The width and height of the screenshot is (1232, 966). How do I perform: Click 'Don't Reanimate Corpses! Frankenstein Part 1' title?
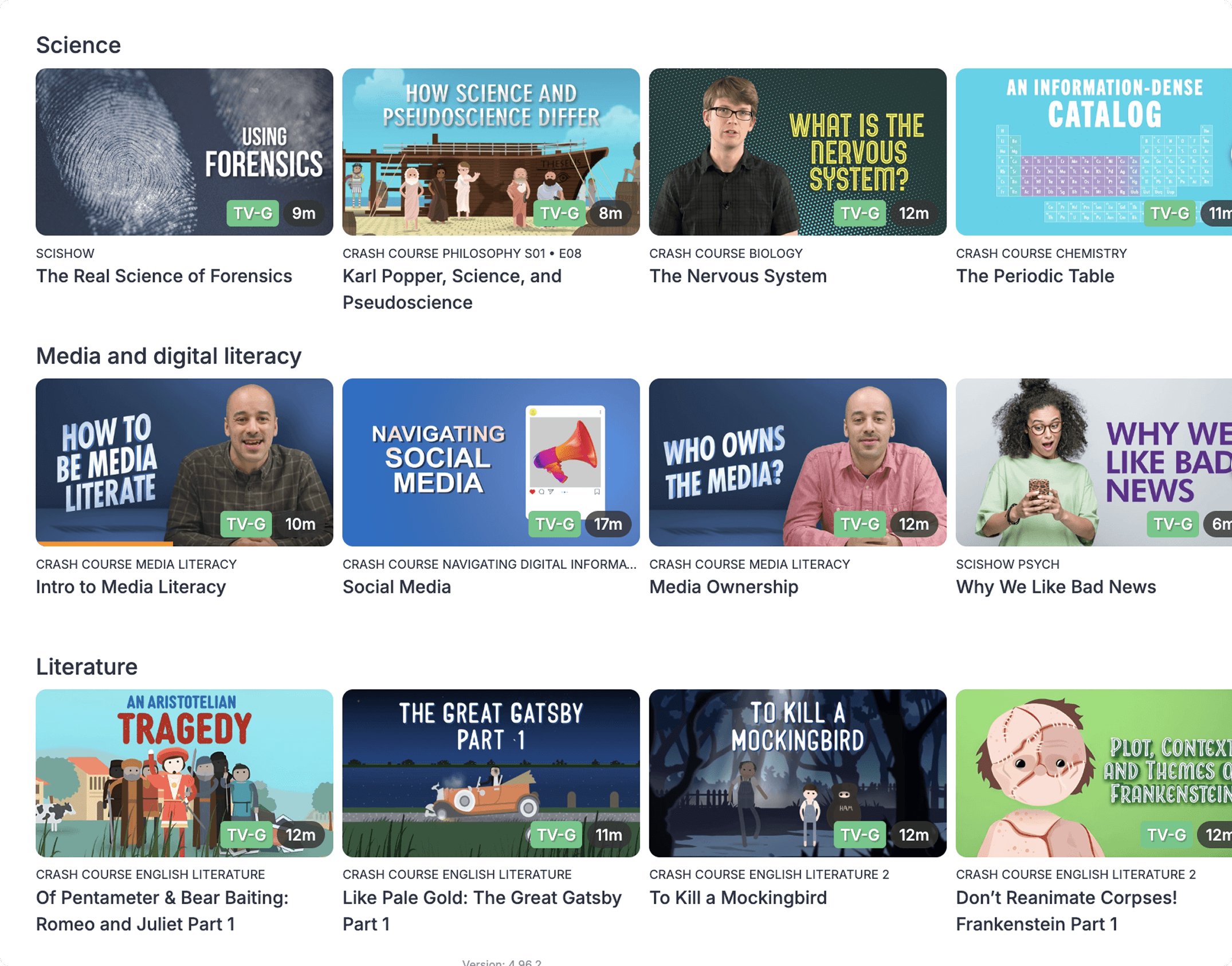[1066, 910]
